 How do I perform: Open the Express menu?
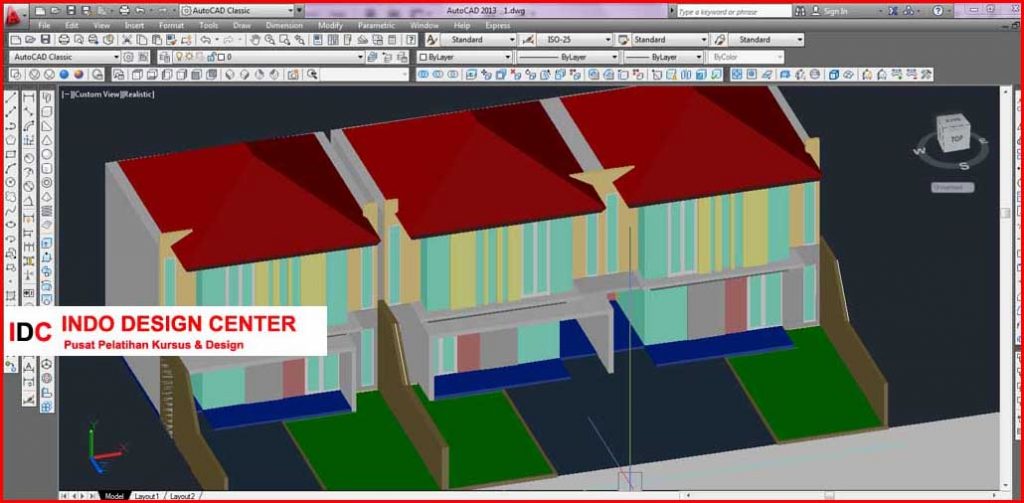(x=498, y=25)
